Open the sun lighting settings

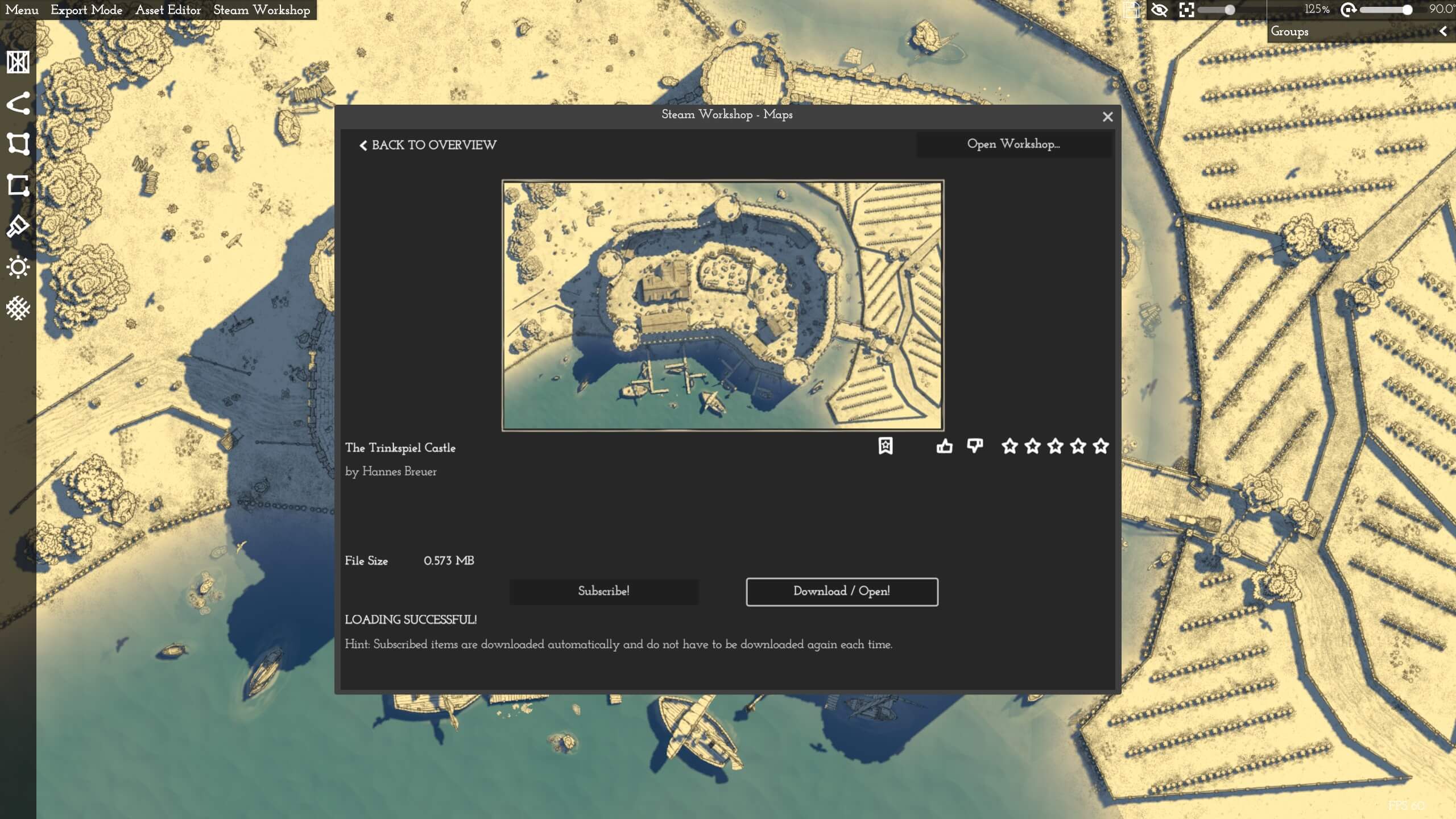[18, 267]
